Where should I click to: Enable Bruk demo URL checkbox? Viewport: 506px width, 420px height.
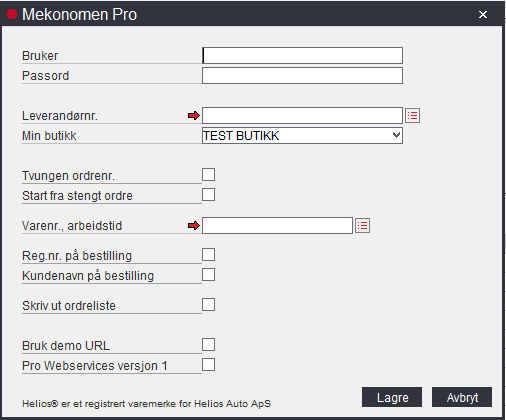(208, 344)
